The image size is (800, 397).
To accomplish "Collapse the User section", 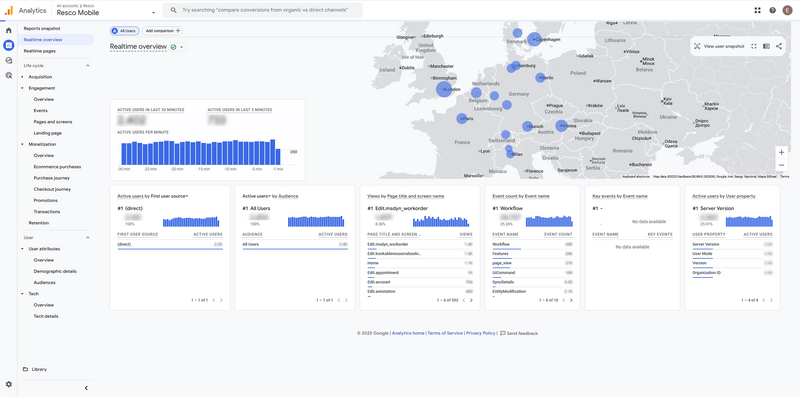I will pyautogui.click(x=87, y=238).
